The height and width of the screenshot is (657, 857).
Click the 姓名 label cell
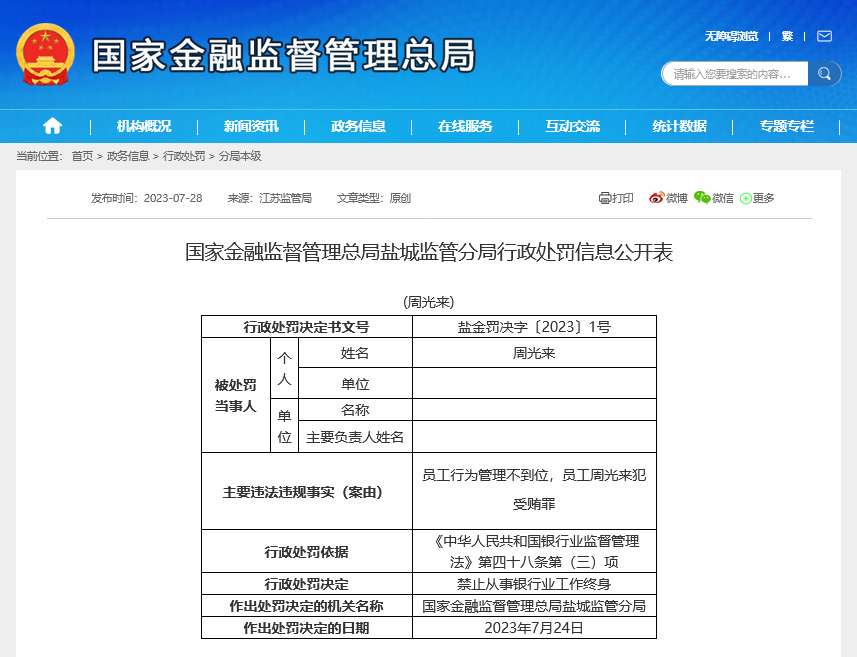[x=355, y=353]
